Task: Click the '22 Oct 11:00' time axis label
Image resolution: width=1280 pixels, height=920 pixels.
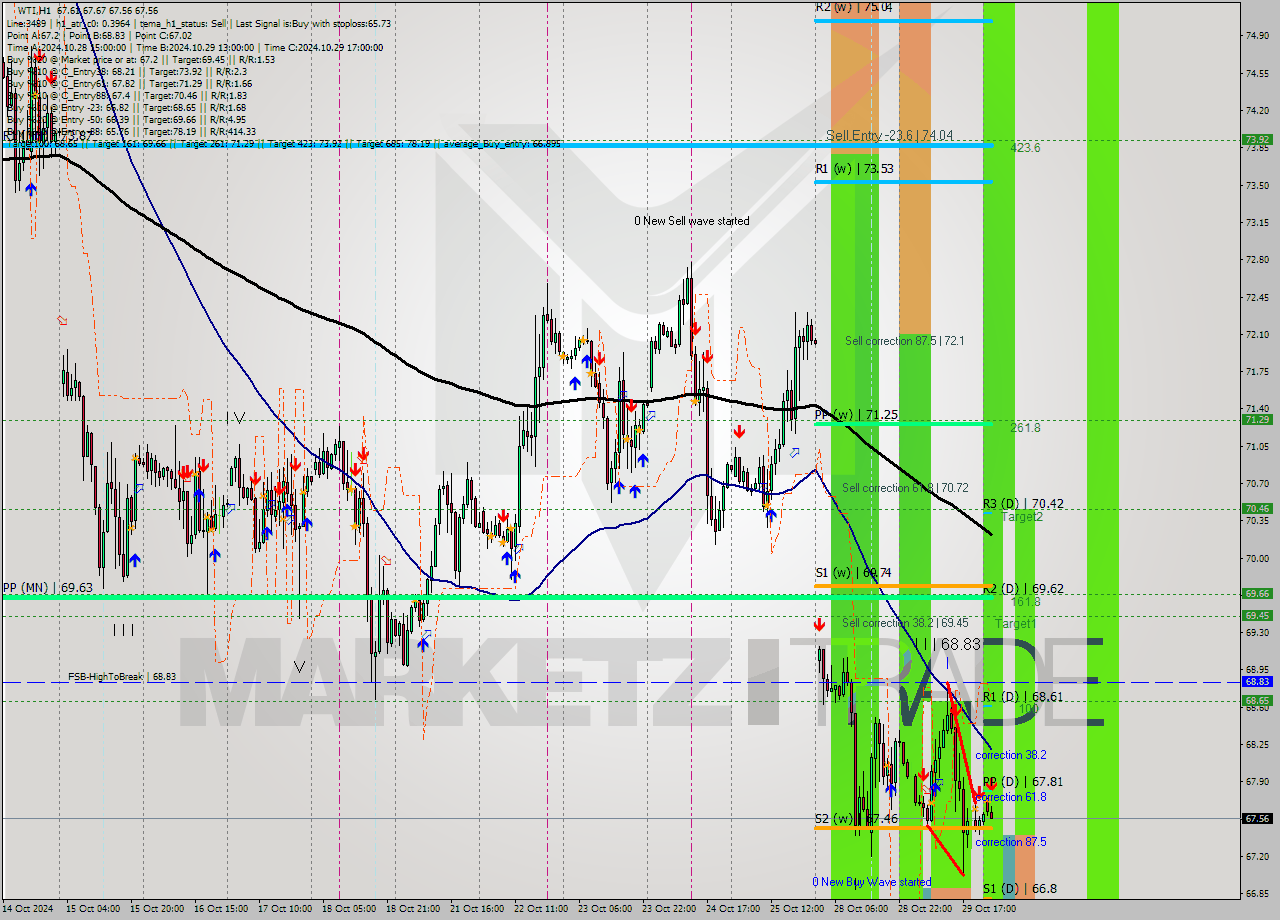Action: [541, 909]
